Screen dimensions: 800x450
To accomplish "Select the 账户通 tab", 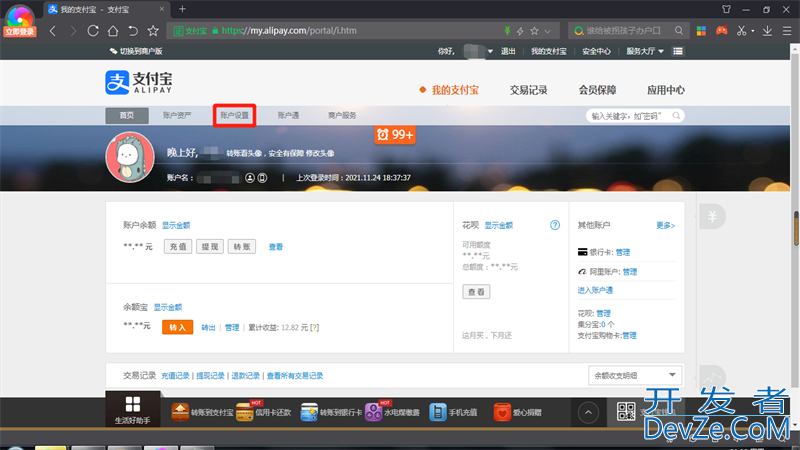I will [x=288, y=115].
